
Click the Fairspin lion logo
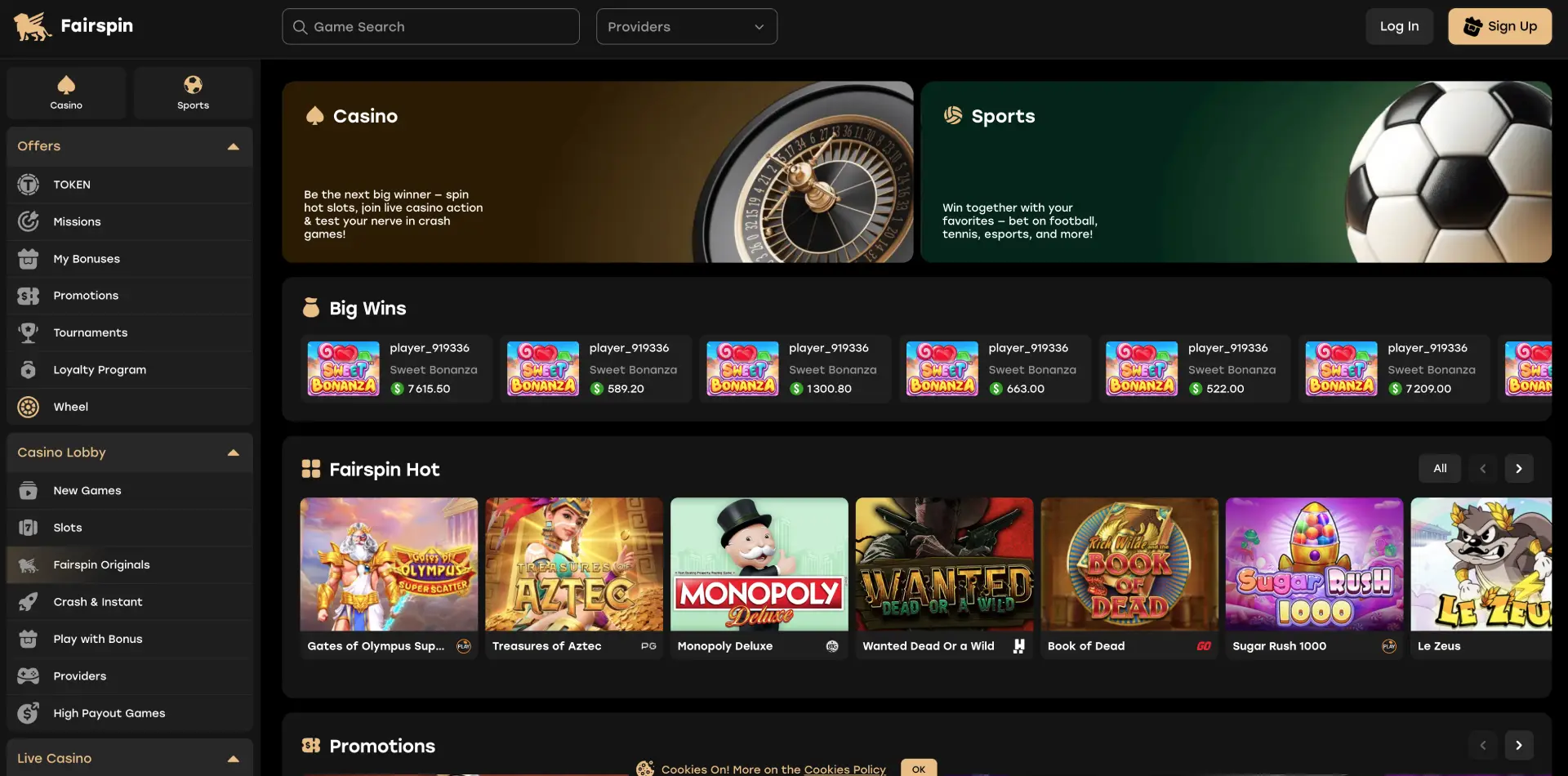tap(31, 25)
